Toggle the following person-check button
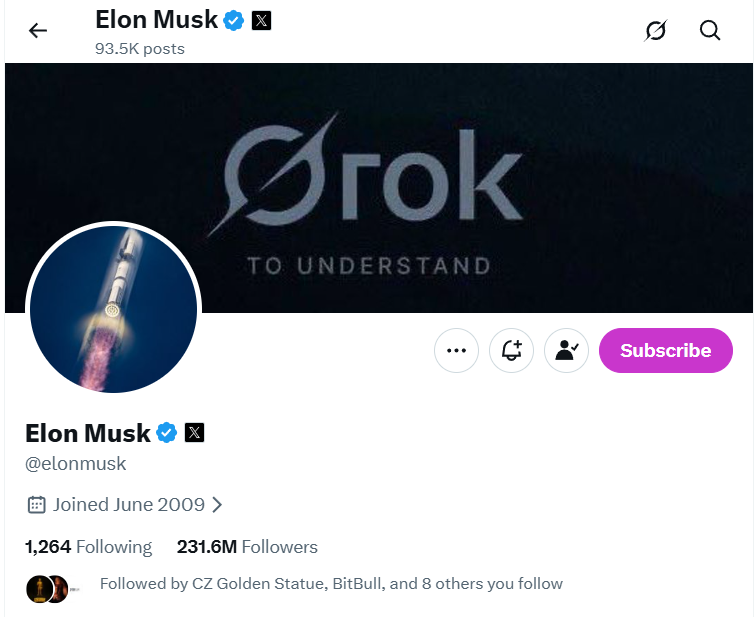The height and width of the screenshot is (617, 756). coord(566,351)
